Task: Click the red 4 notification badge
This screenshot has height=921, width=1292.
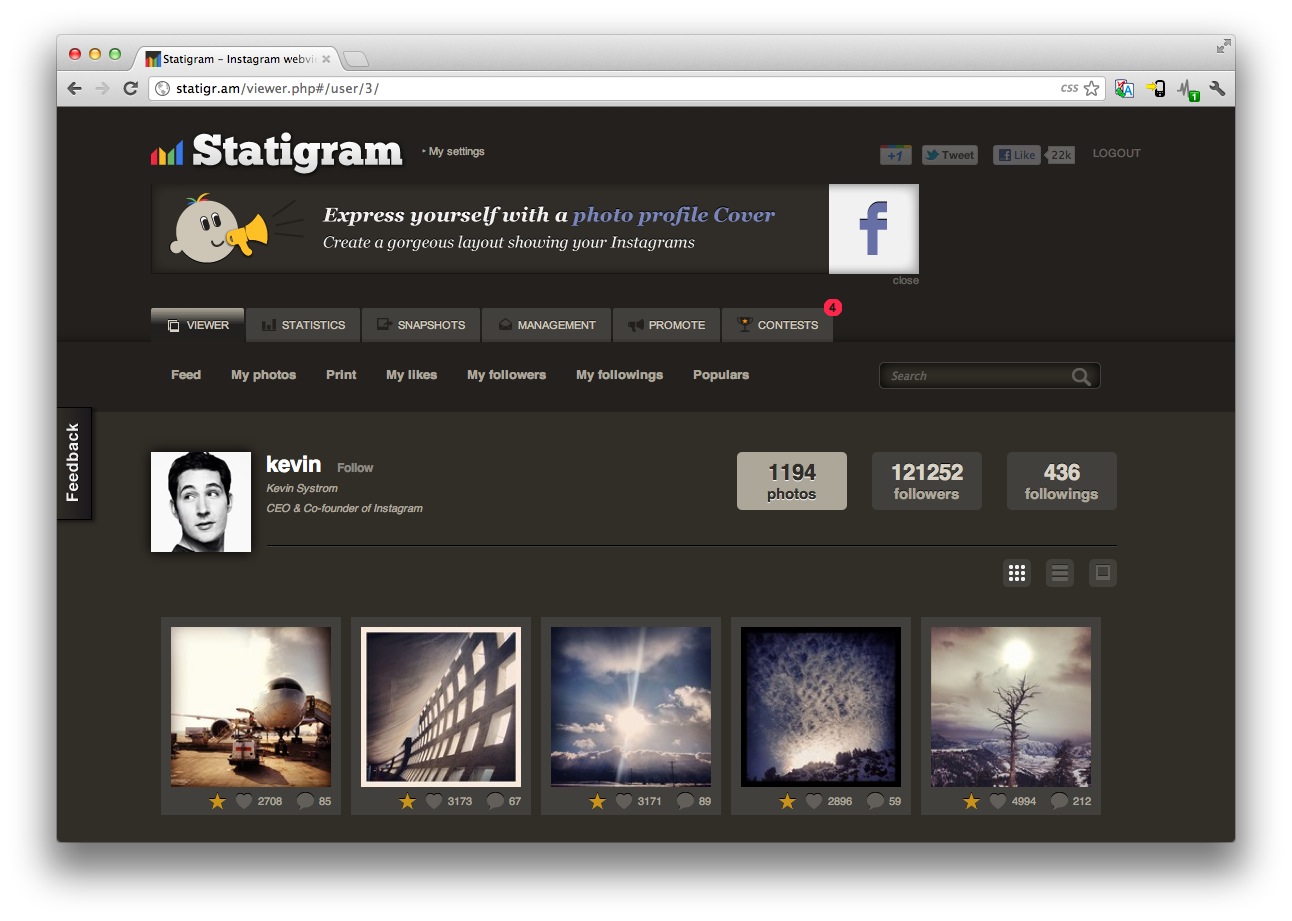Action: pos(833,307)
